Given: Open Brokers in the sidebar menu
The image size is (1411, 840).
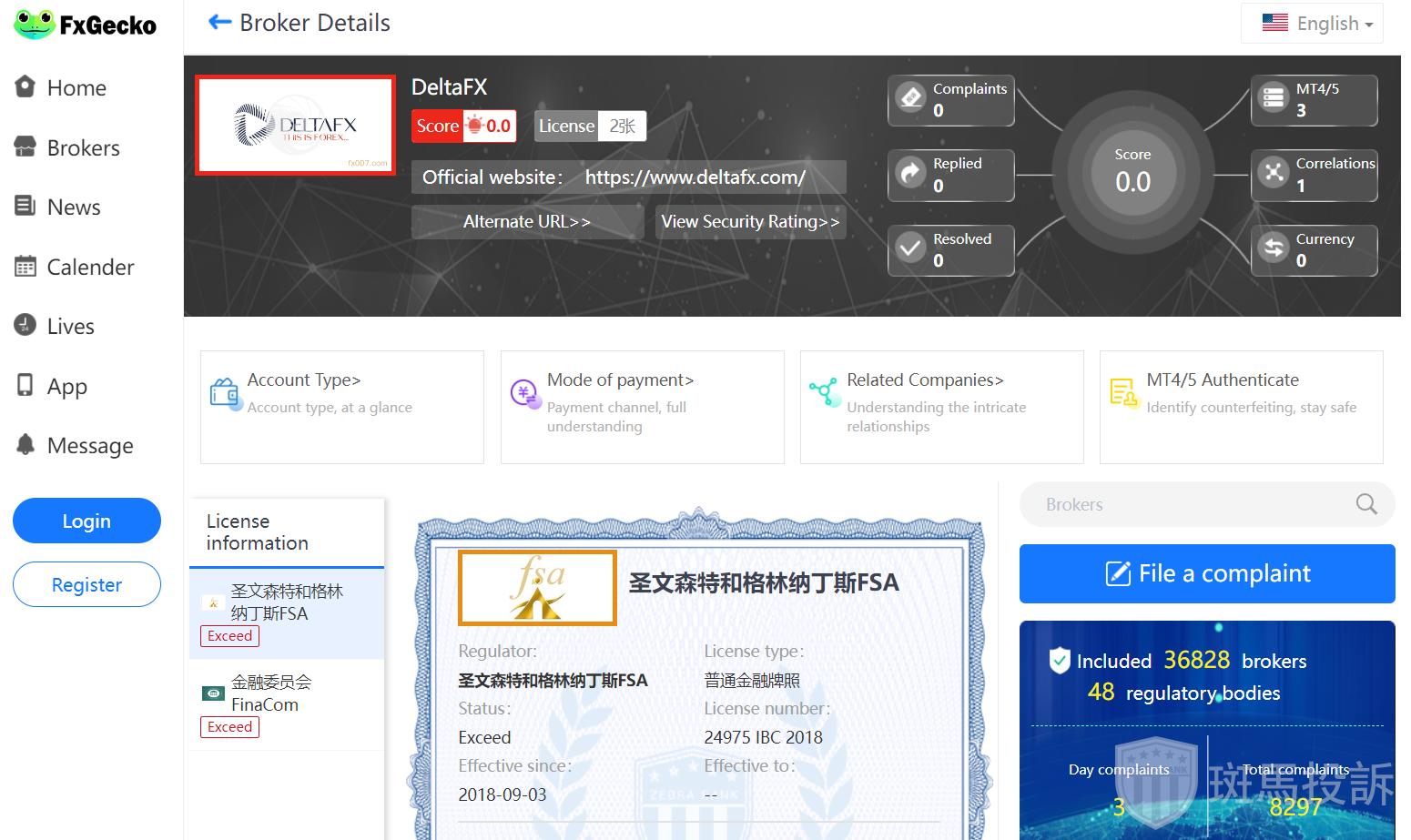Looking at the screenshot, I should (83, 147).
